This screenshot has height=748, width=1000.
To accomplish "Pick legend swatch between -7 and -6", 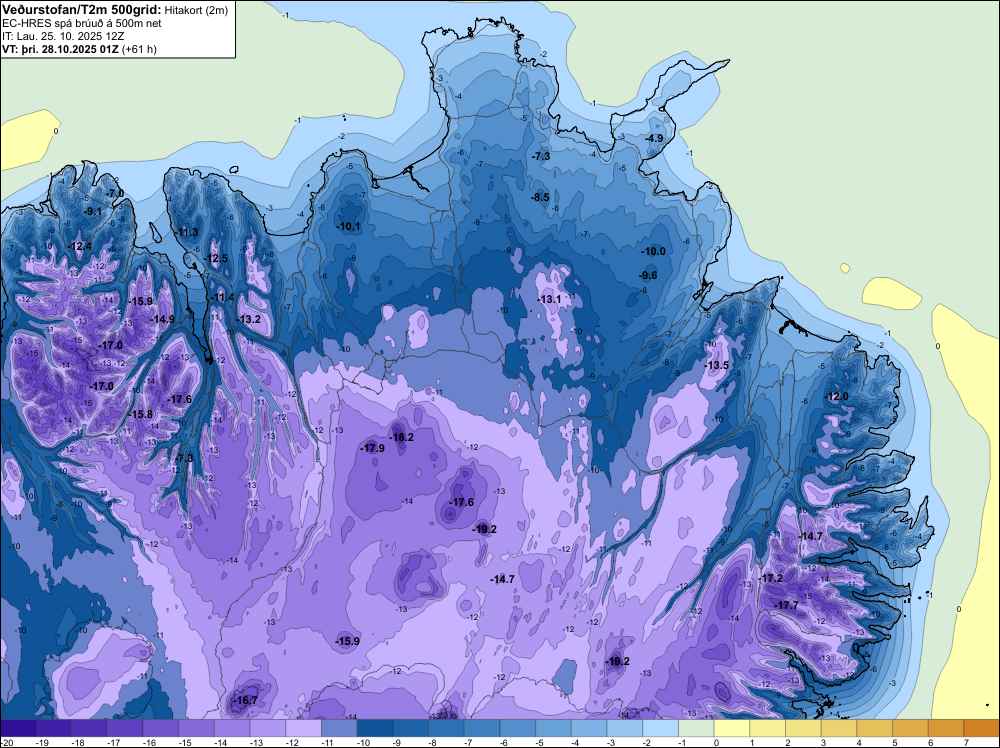I will click(x=482, y=728).
